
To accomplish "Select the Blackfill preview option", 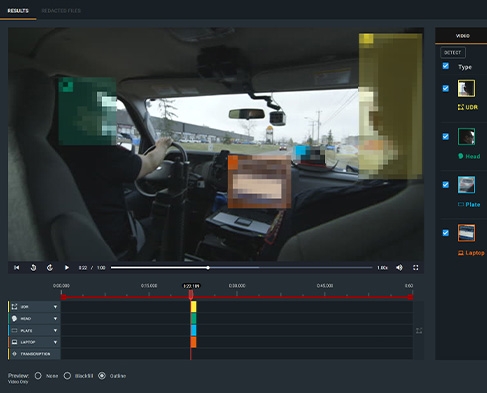I will point(67,376).
